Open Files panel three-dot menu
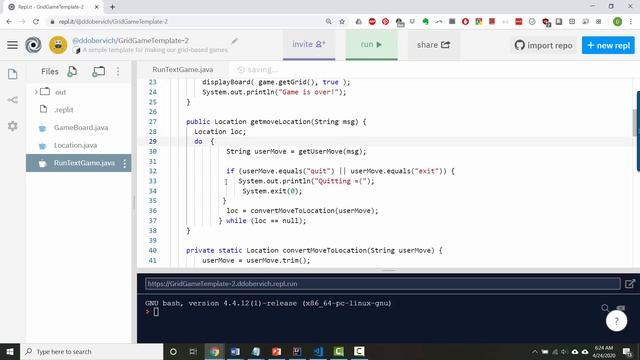640x360 pixels. coord(118,71)
